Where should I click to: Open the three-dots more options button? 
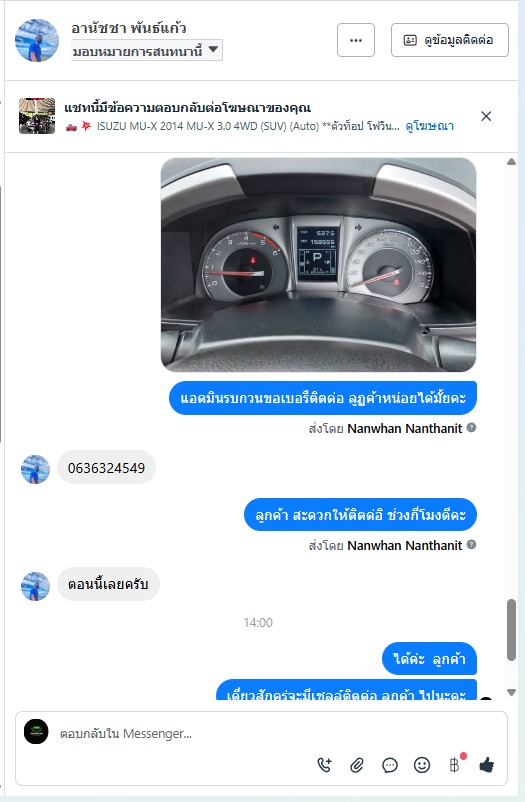pos(356,40)
